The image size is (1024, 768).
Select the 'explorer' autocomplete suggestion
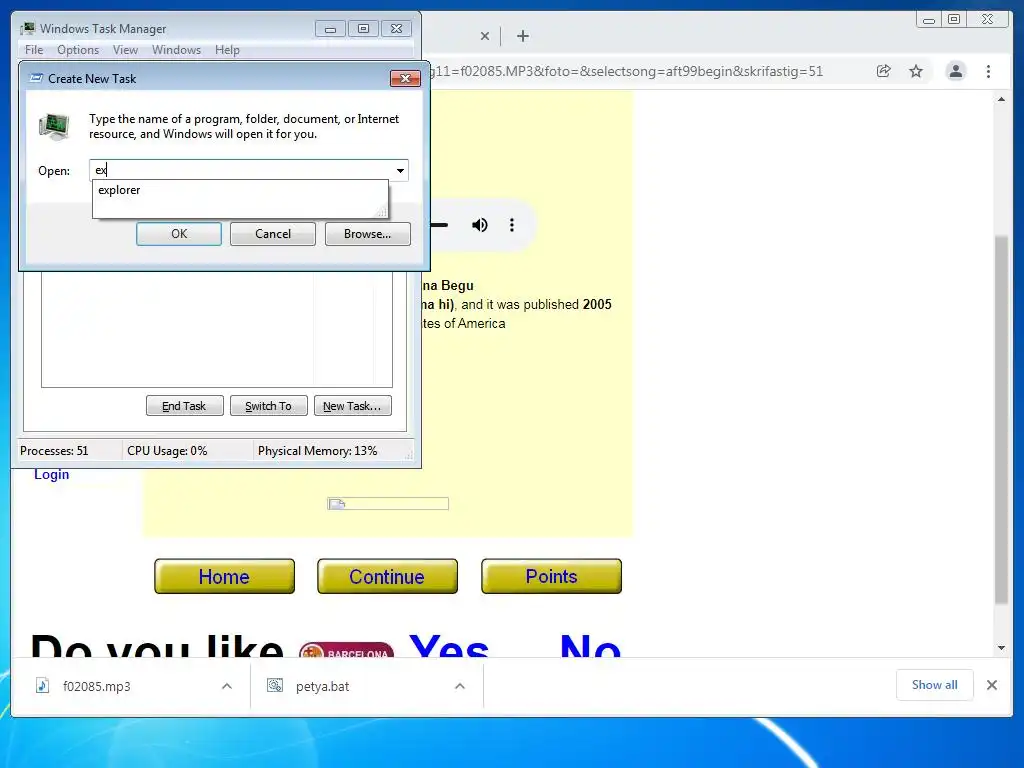click(240, 190)
